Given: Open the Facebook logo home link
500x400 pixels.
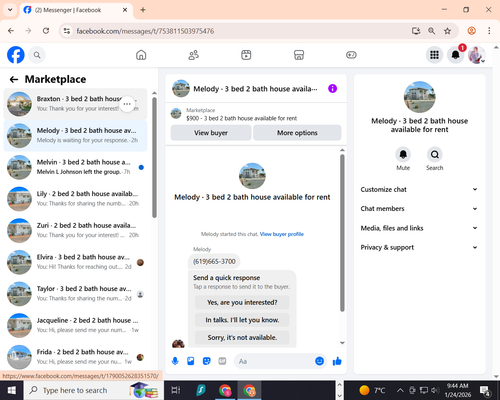Looking at the screenshot, I should point(16,55).
